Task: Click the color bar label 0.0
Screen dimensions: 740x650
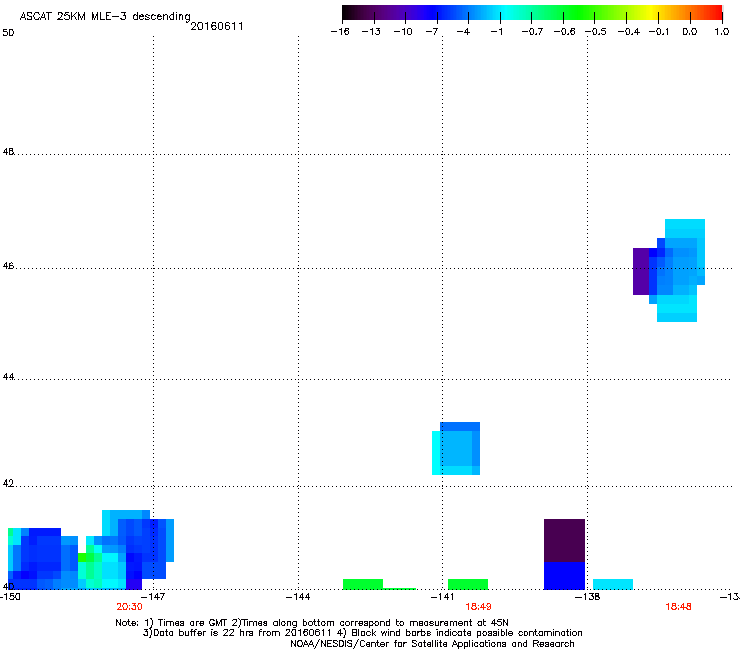Action: pos(690,32)
